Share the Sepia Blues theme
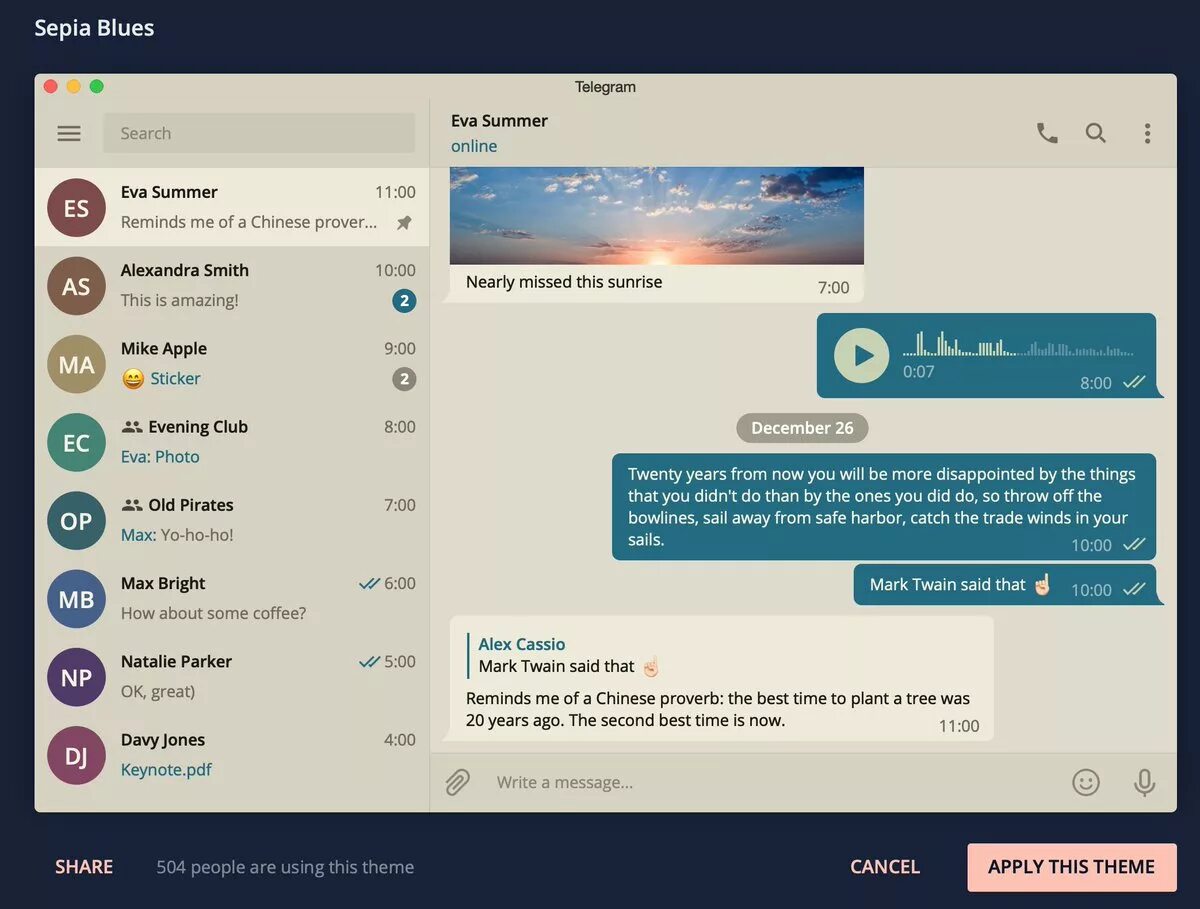 [x=84, y=867]
